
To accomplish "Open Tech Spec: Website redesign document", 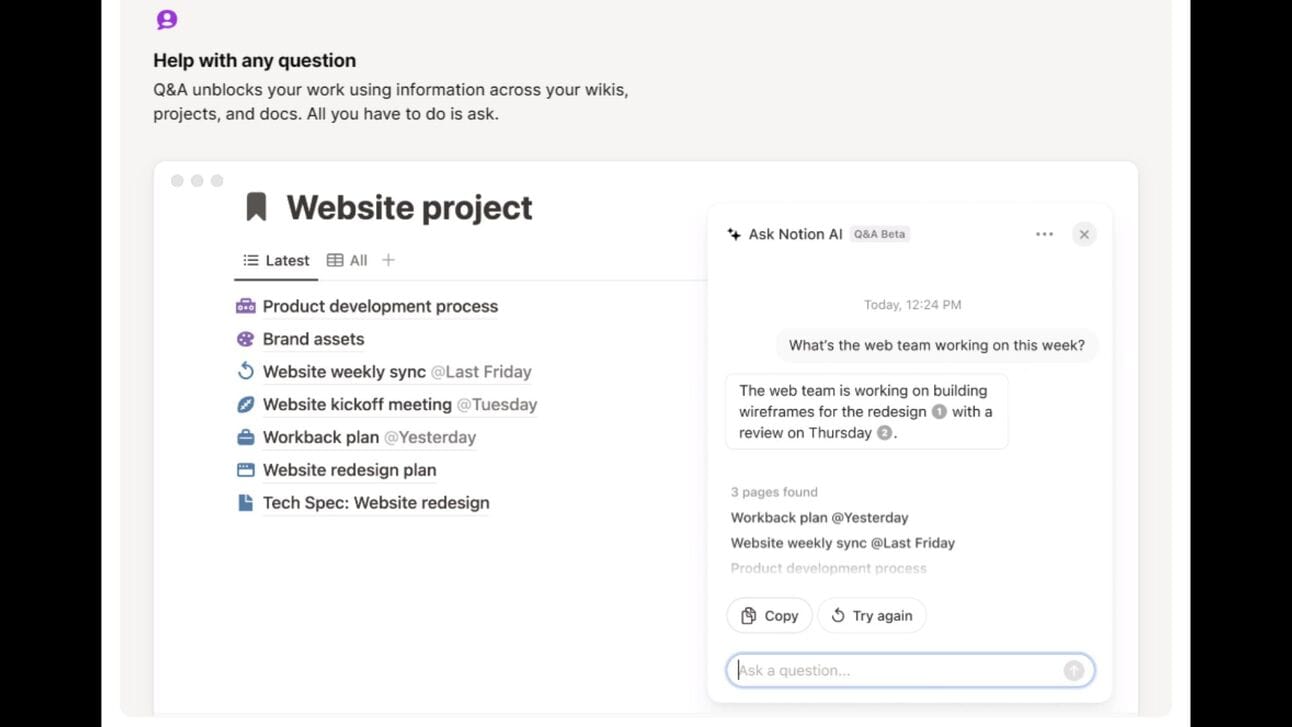I will 376,503.
